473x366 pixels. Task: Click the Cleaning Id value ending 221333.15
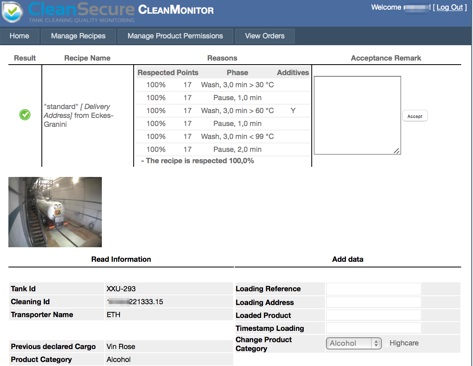(x=135, y=302)
